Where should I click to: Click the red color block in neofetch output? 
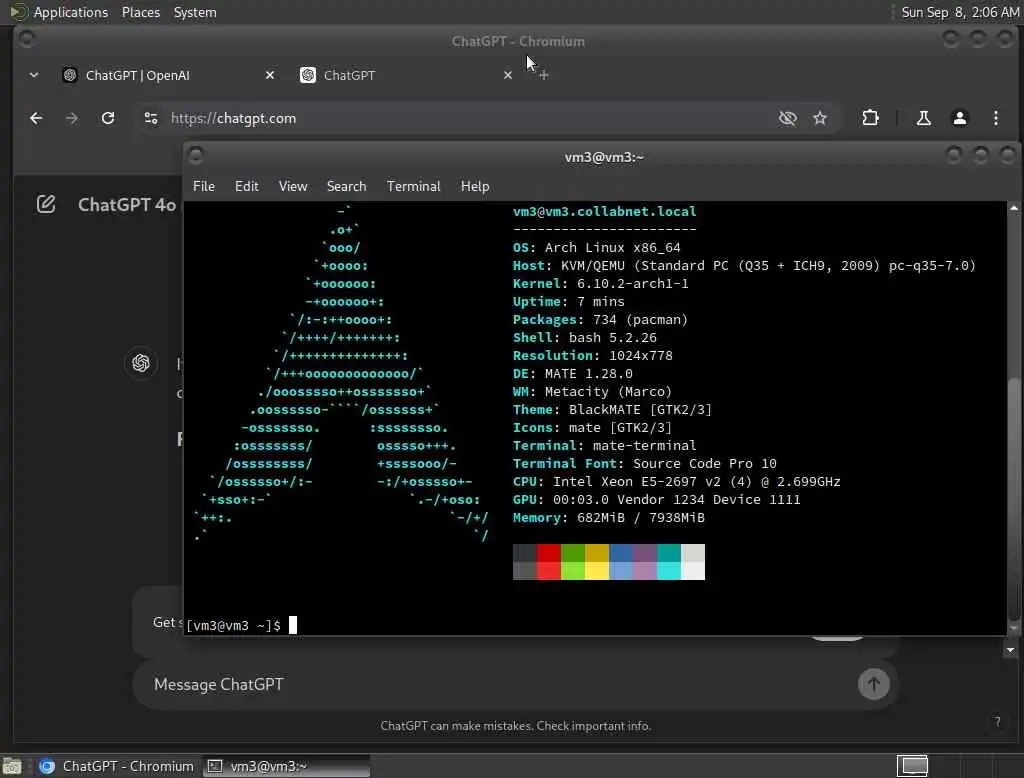549,562
